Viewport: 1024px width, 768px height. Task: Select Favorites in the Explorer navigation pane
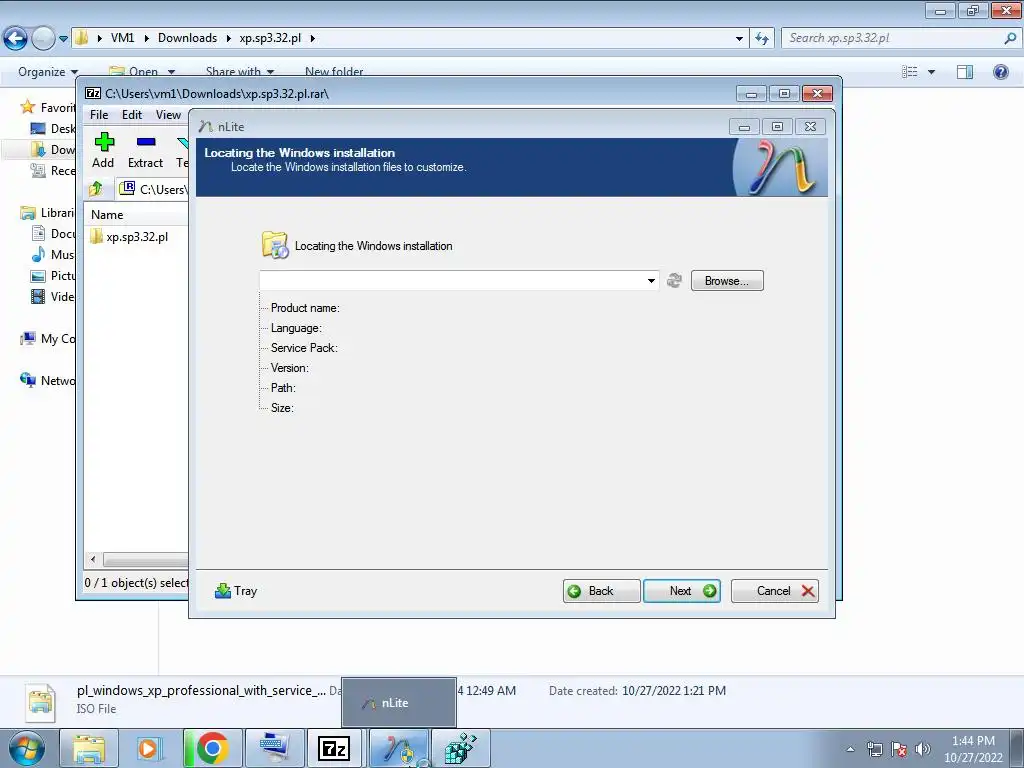point(48,107)
